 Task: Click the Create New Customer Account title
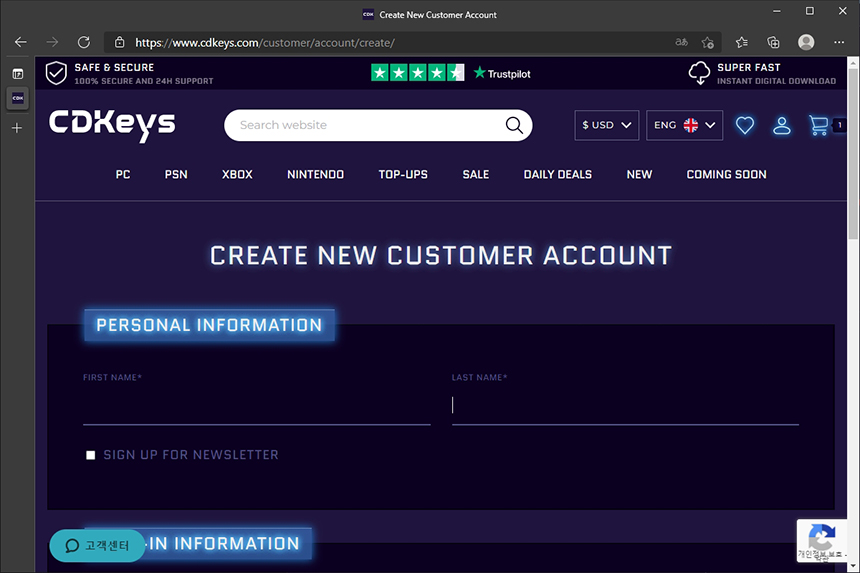click(441, 256)
